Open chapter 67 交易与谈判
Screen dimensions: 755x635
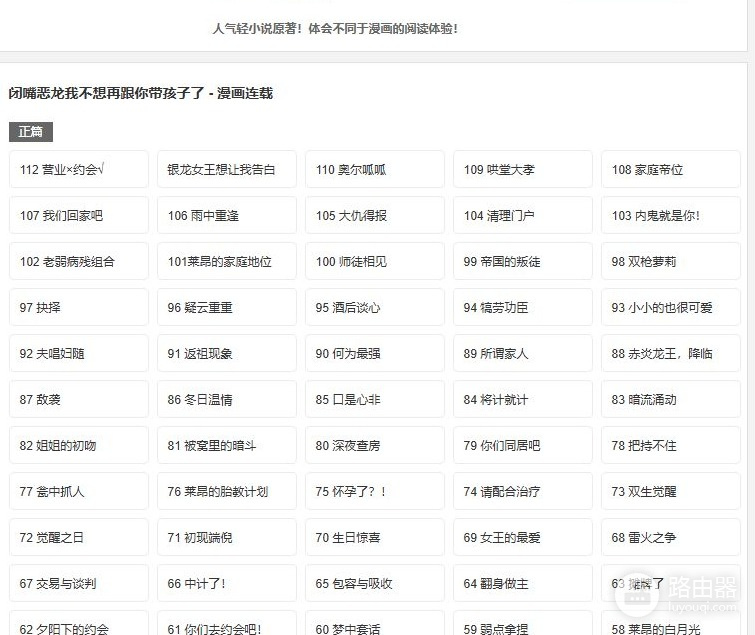pyautogui.click(x=79, y=583)
